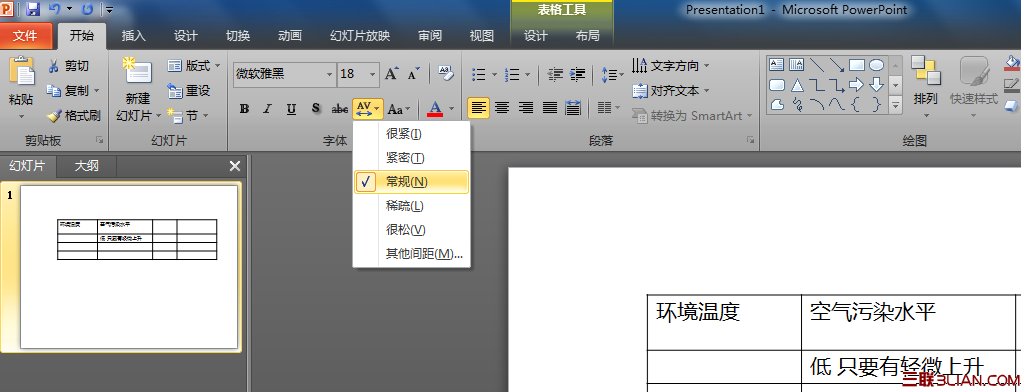This screenshot has width=1021, height=392.
Task: Toggle text shadow S button
Action: (316, 109)
